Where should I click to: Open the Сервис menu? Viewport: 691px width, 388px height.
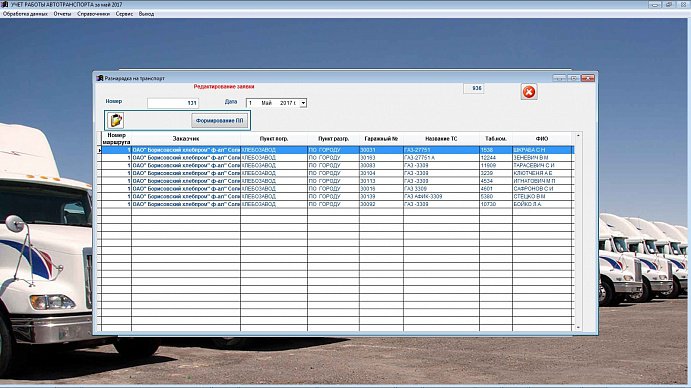[x=124, y=14]
